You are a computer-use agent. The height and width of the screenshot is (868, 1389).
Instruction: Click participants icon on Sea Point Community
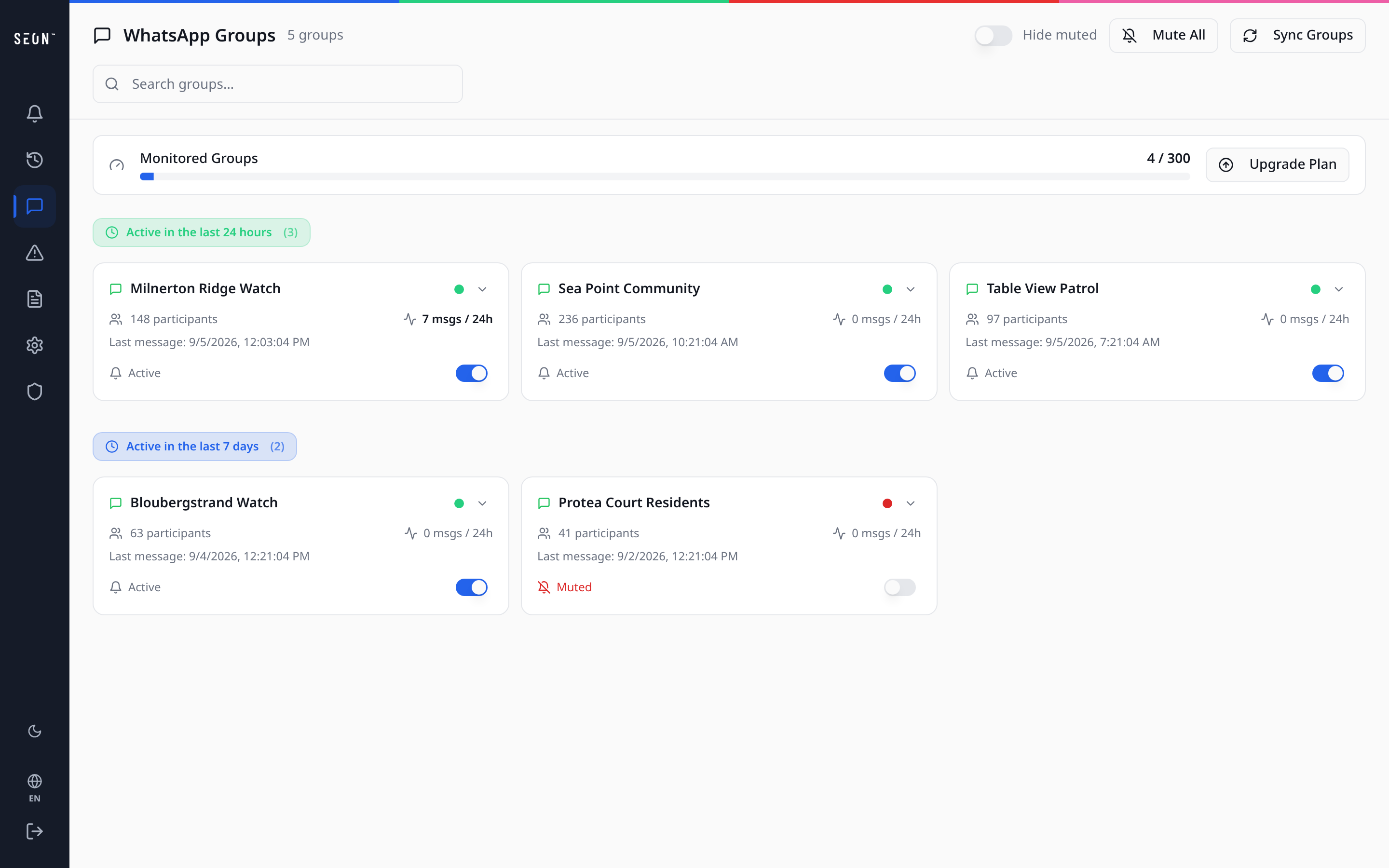544,319
